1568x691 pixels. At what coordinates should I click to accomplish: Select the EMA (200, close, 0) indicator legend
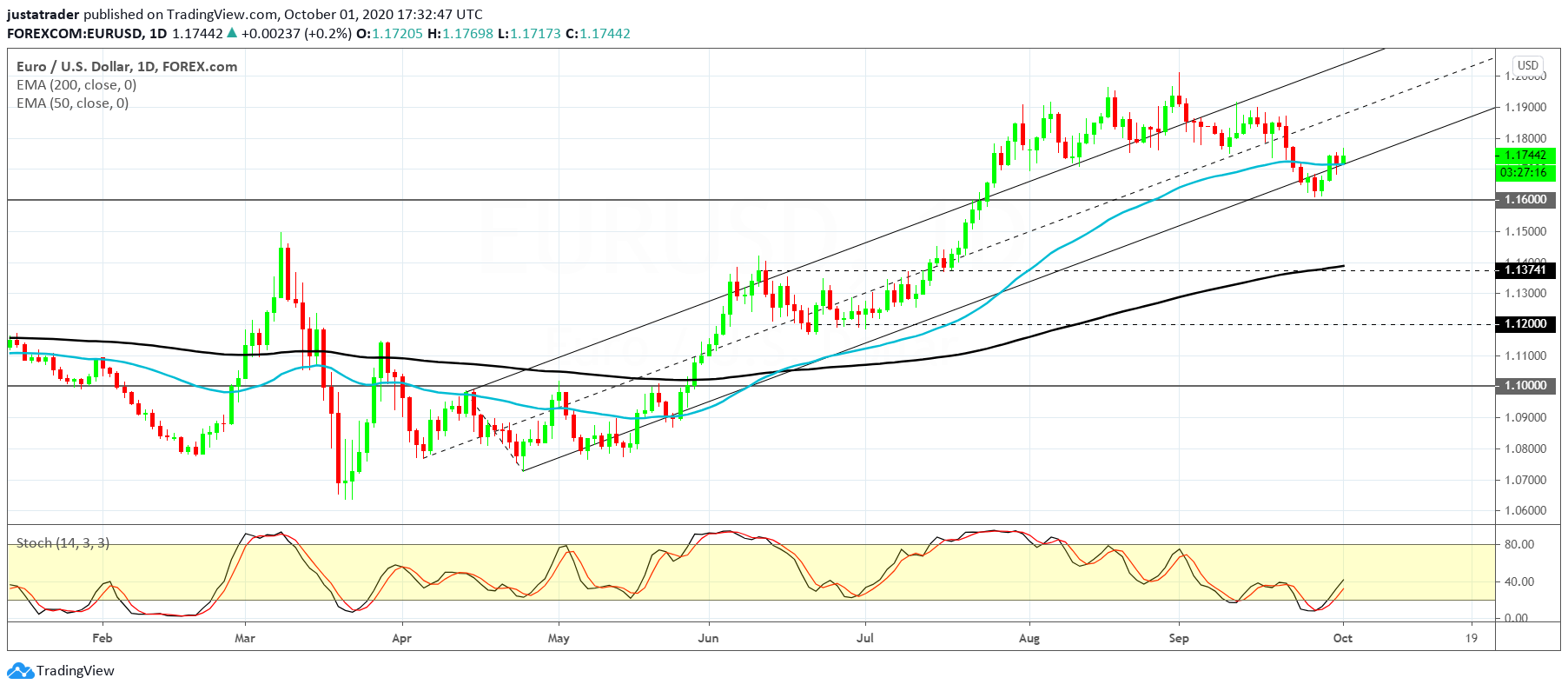(76, 84)
